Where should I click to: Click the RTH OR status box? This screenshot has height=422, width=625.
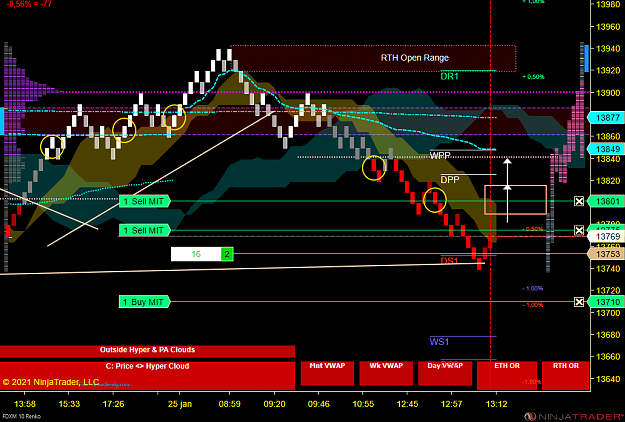click(x=566, y=375)
